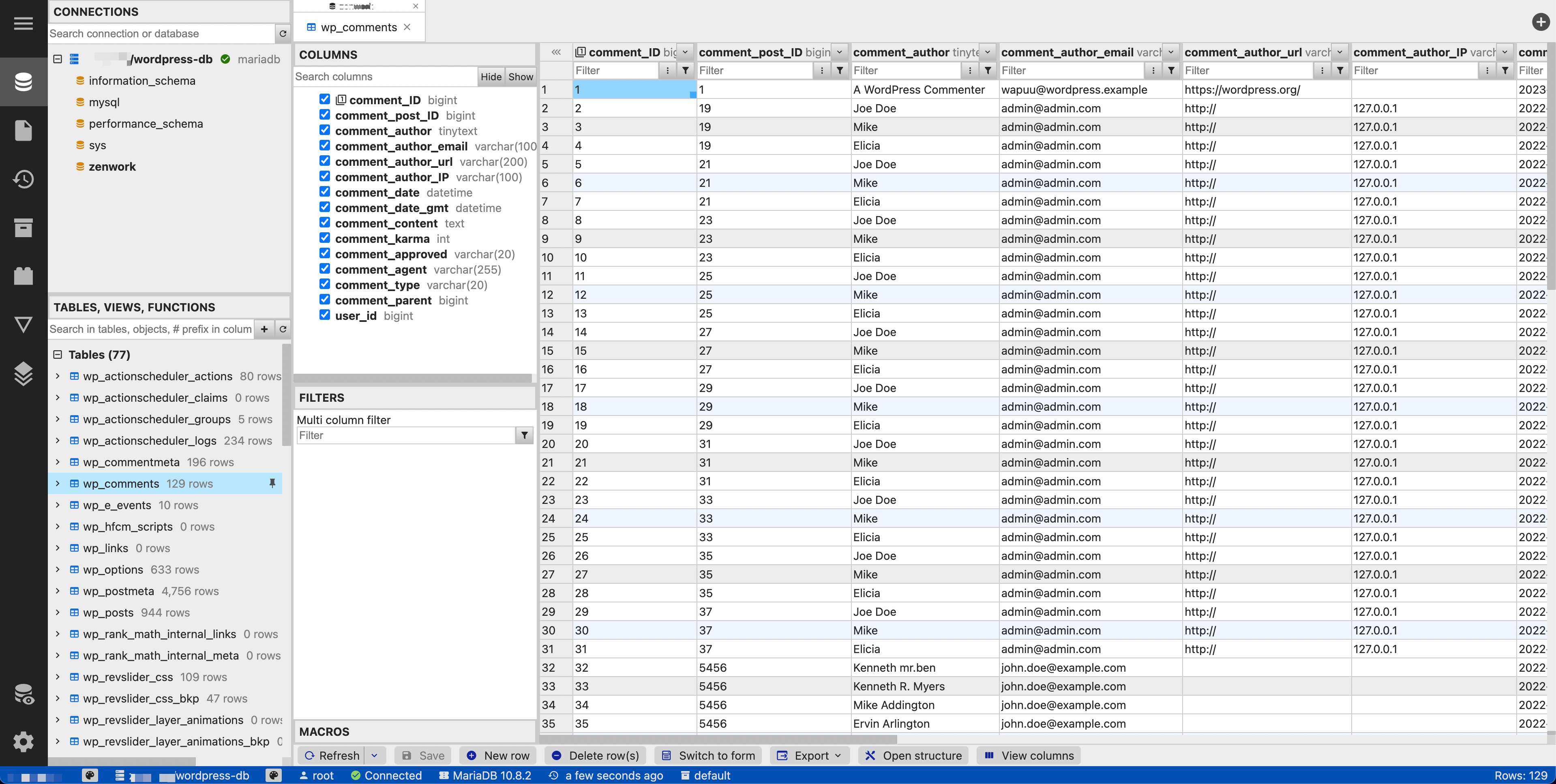Open the files sidebar icon
1556x784 pixels.
click(24, 130)
